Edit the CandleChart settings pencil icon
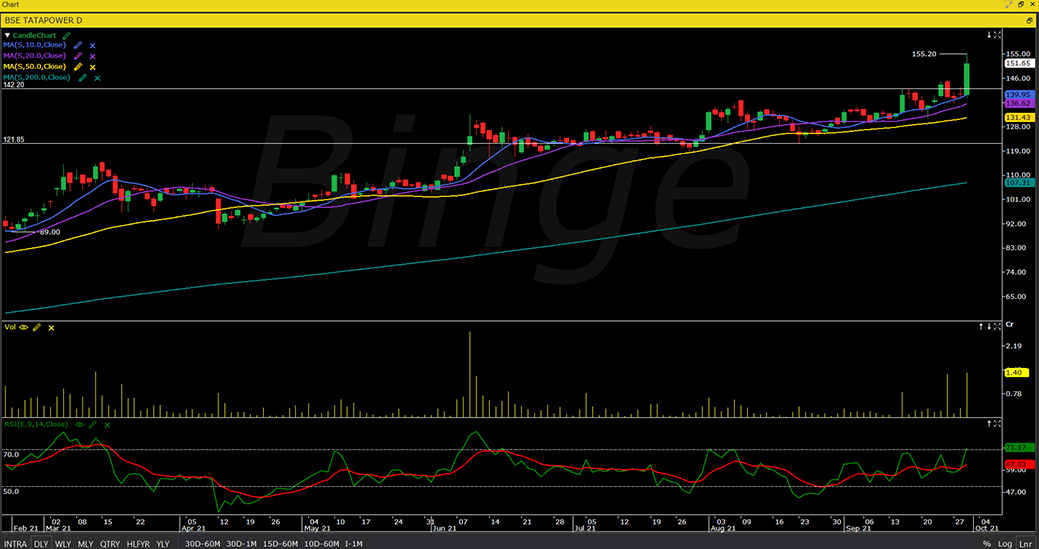Screen dimensions: 1039x549 click(66, 34)
